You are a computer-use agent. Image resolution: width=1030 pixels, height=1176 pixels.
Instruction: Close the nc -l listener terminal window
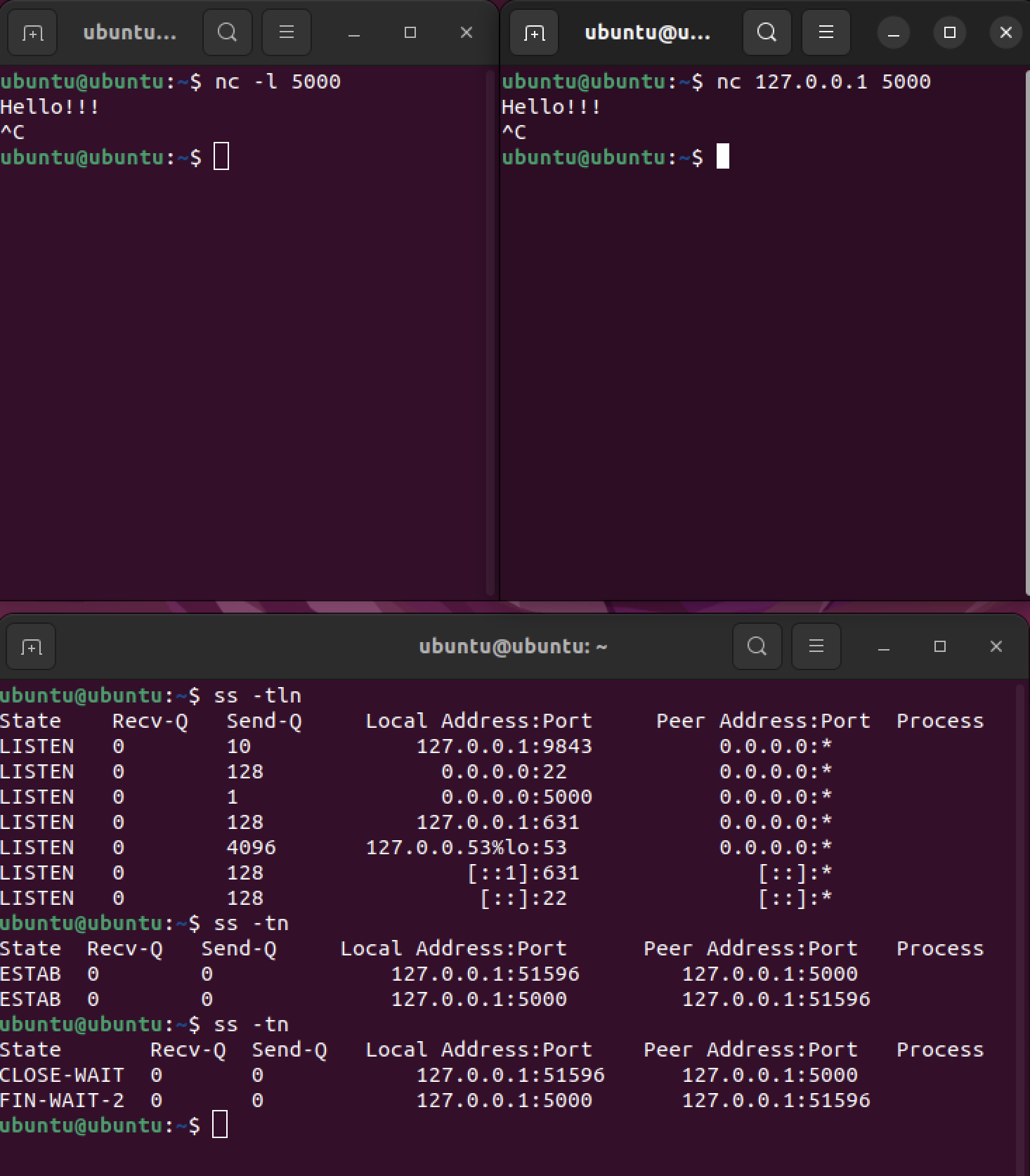click(466, 32)
